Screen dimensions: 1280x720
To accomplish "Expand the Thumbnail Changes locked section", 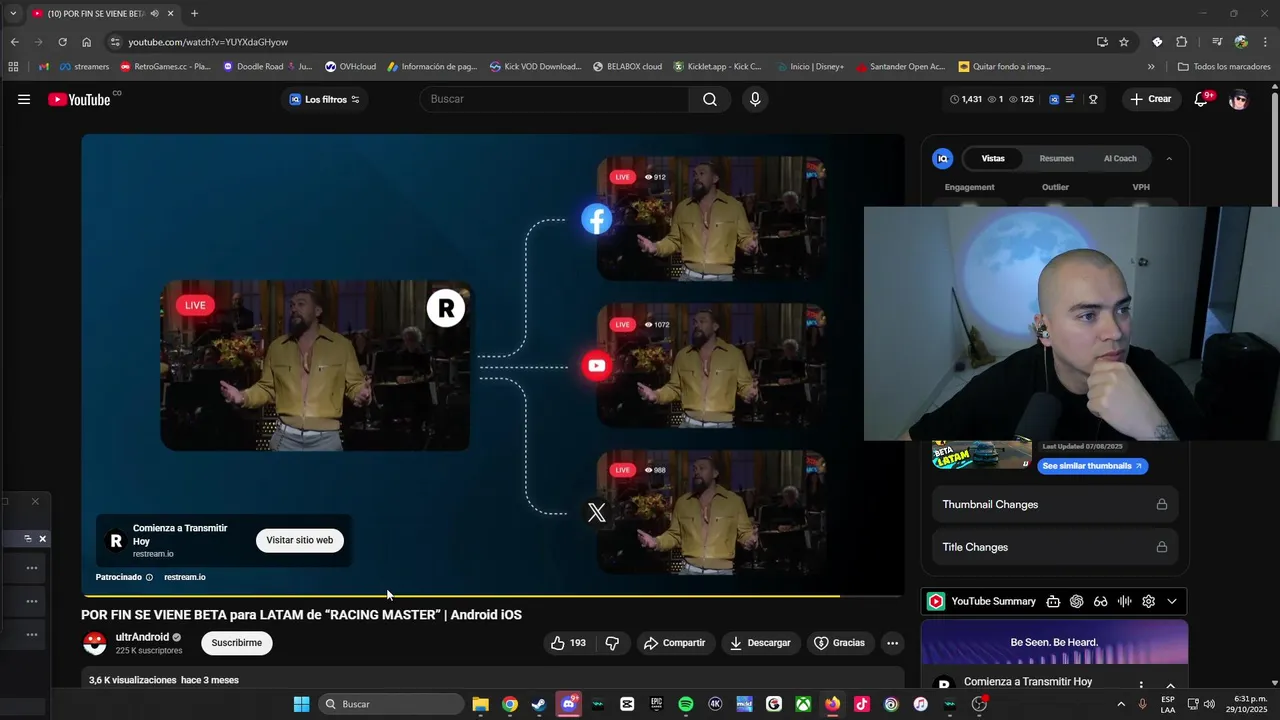I will coord(1054,504).
